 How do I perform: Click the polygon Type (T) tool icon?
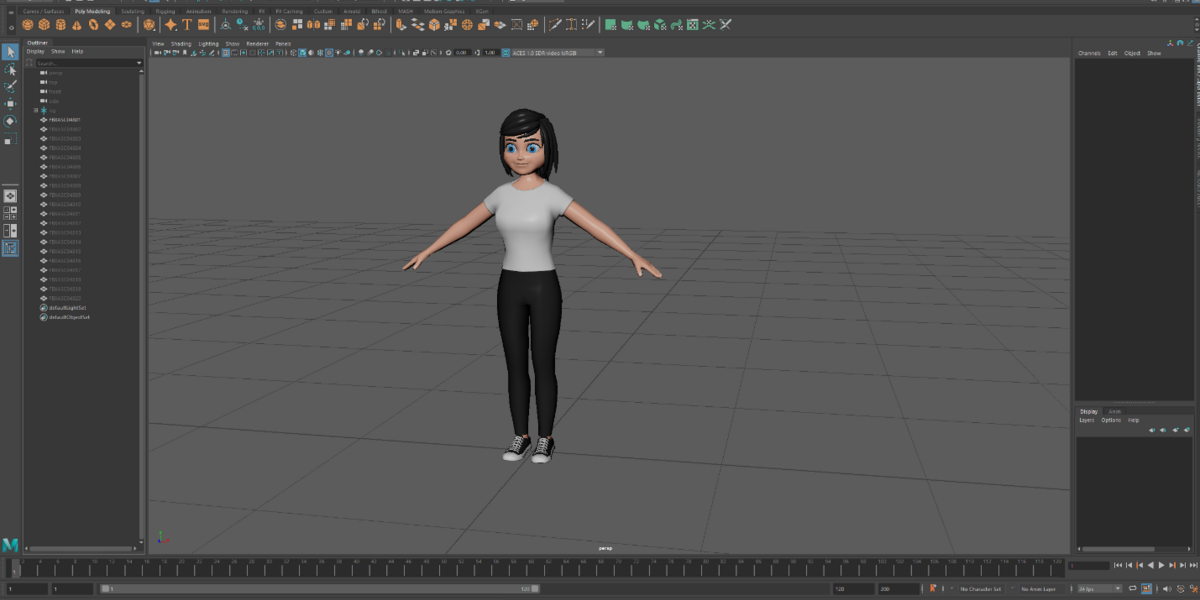(187, 24)
